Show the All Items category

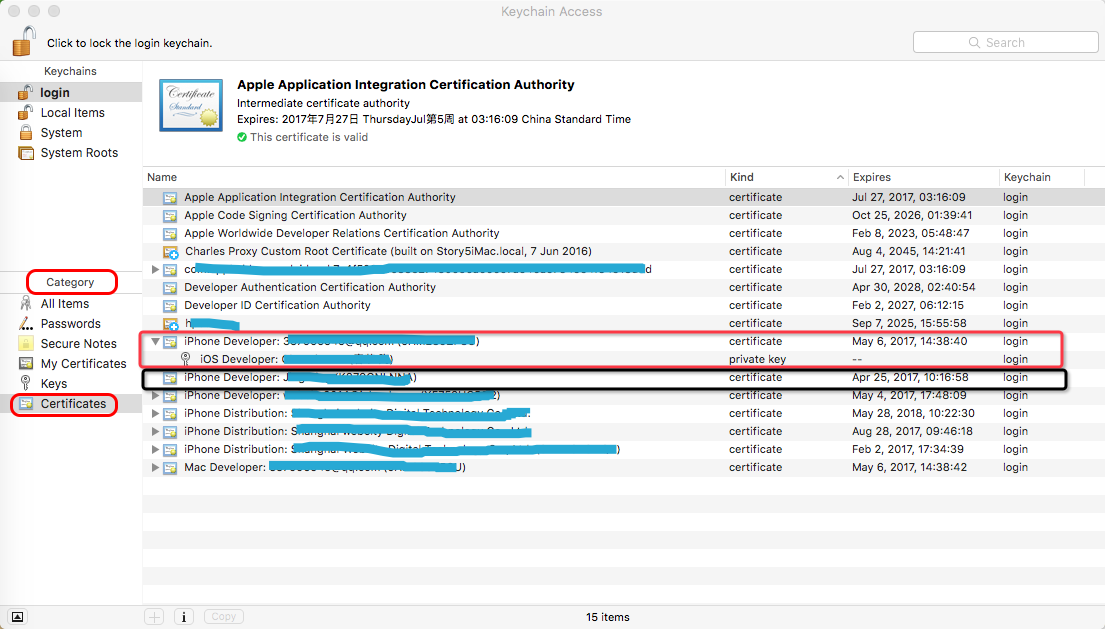[70, 304]
